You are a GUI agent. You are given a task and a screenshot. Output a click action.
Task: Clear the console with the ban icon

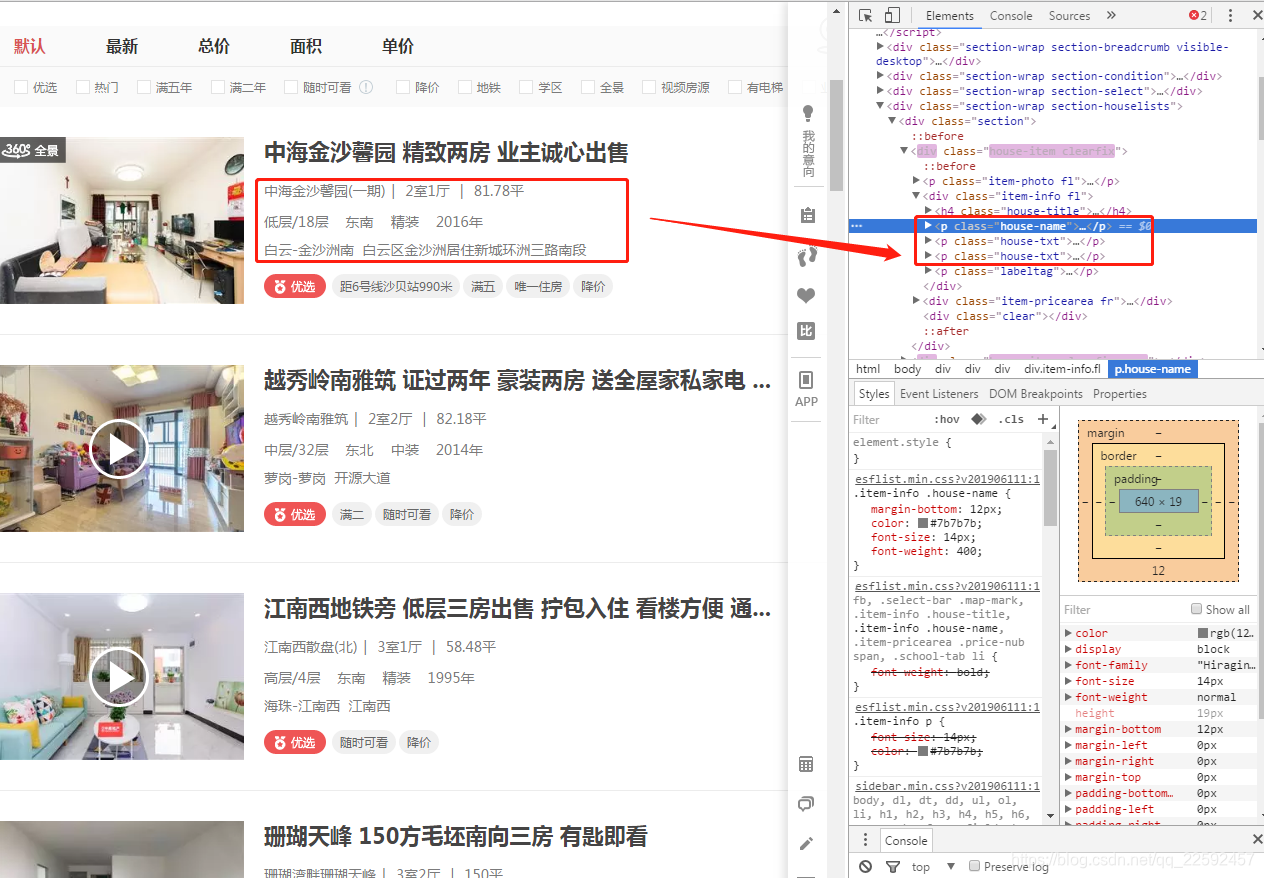tap(866, 866)
